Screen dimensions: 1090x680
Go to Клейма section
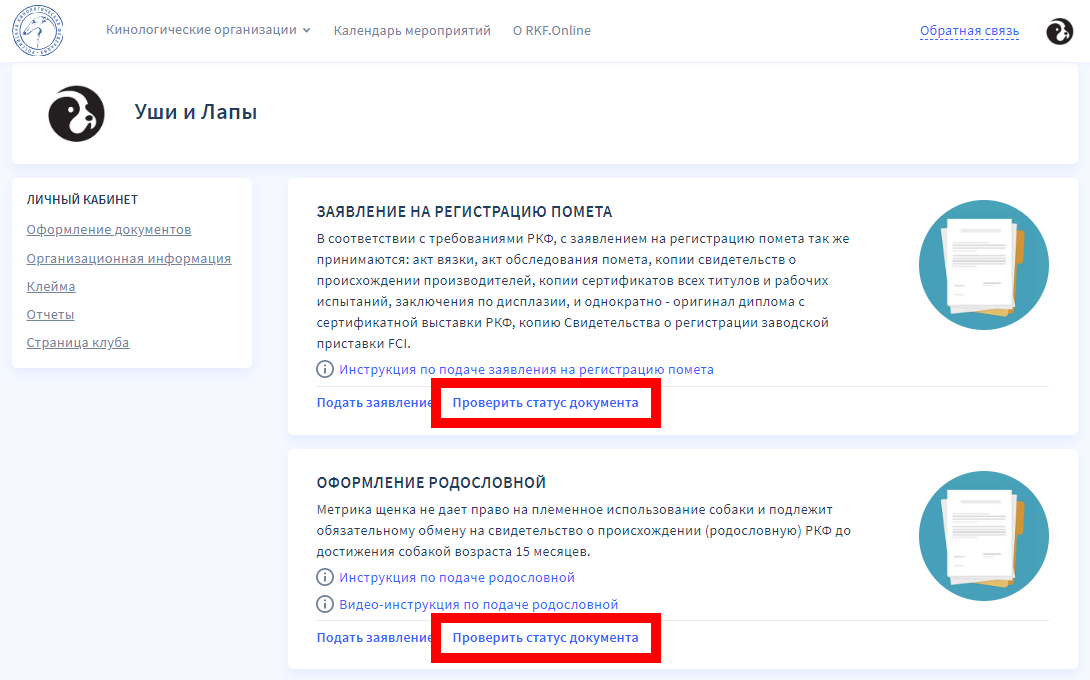(51, 286)
